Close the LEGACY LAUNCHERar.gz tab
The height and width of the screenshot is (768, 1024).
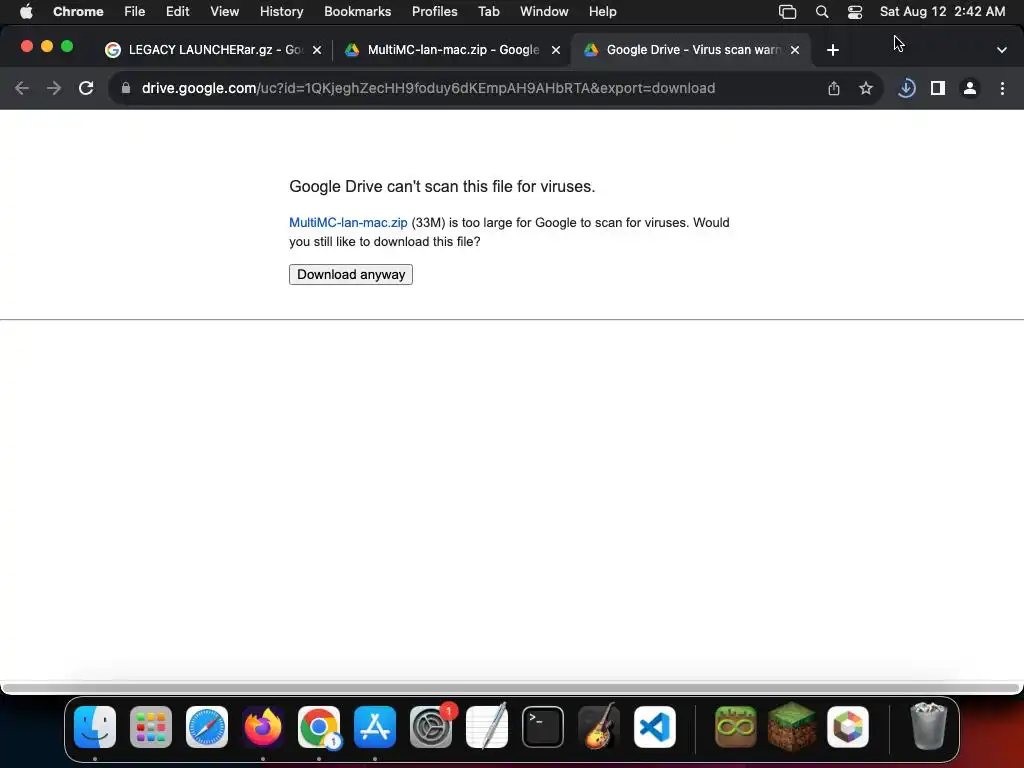coord(317,50)
